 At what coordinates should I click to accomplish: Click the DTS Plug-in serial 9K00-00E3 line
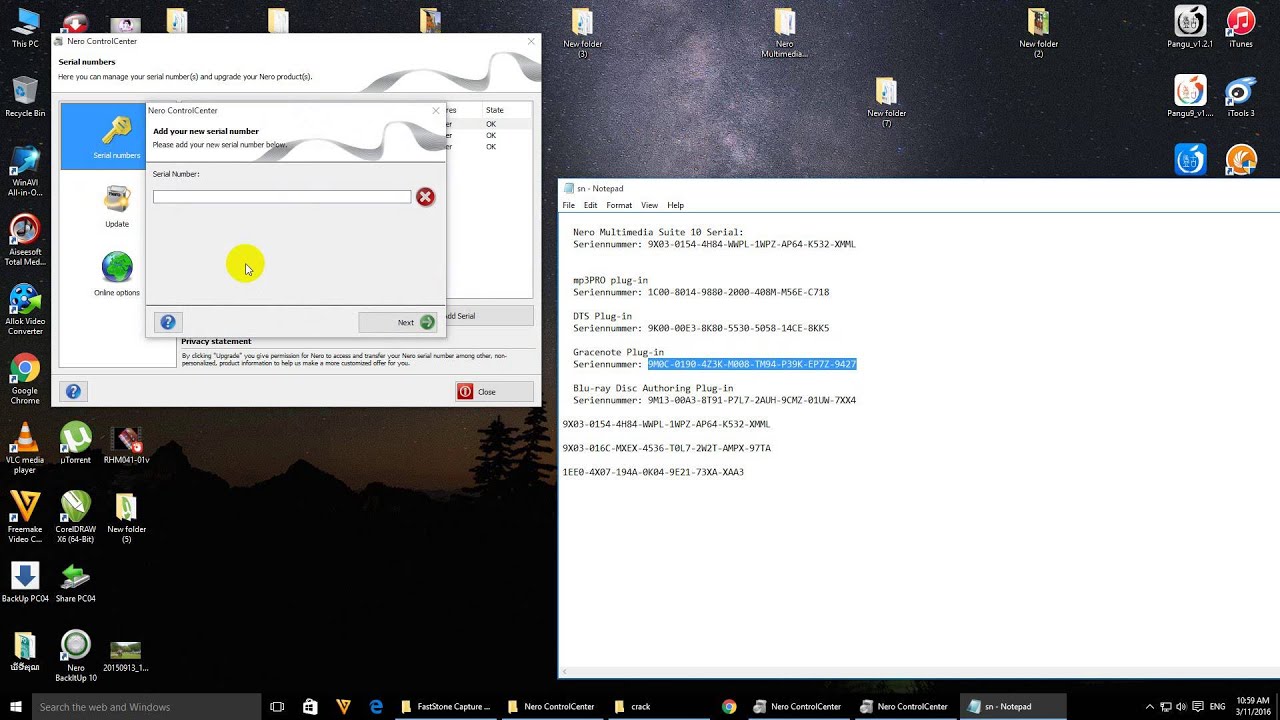point(701,328)
